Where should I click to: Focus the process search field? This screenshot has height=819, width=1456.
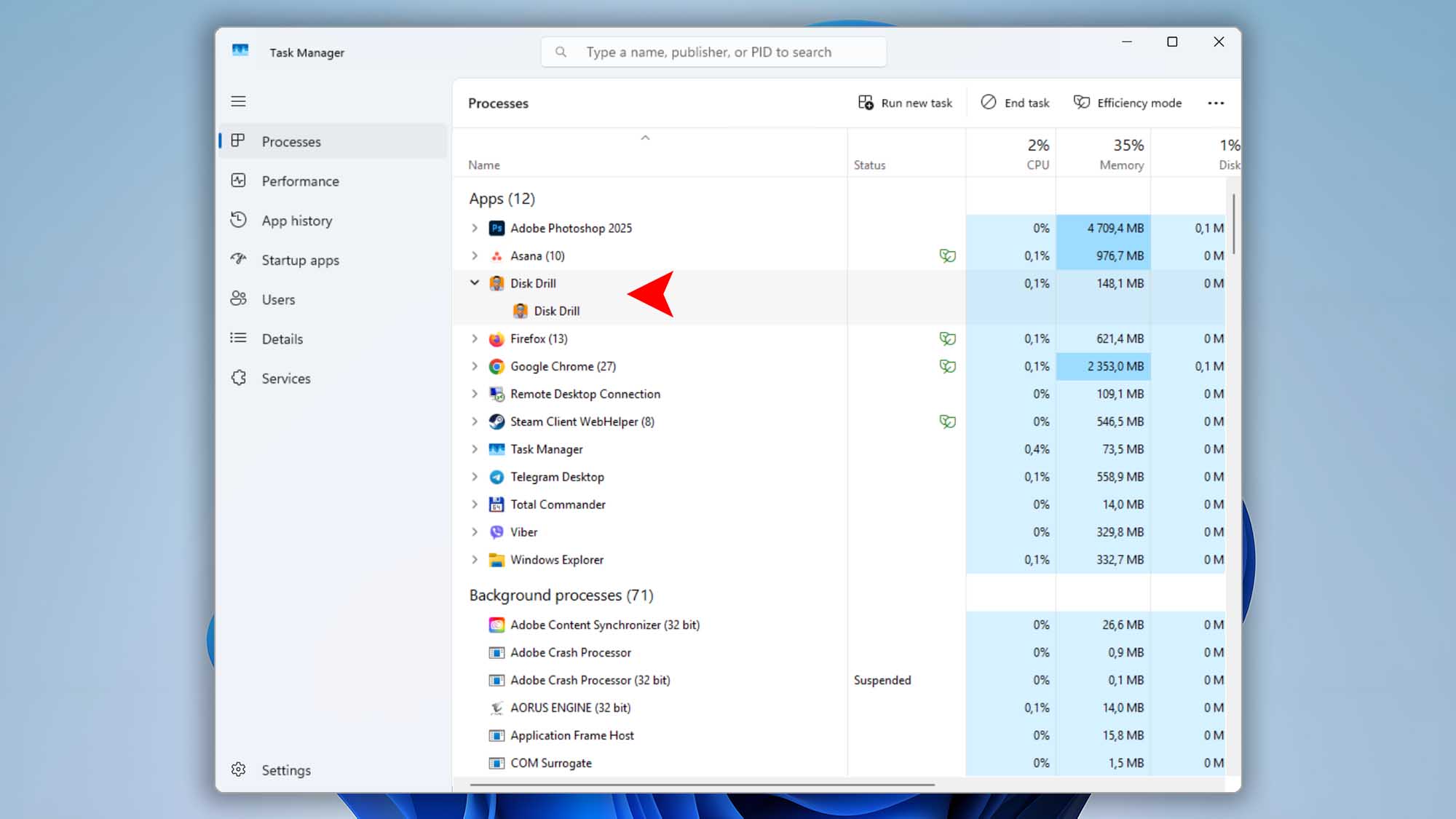click(x=713, y=52)
